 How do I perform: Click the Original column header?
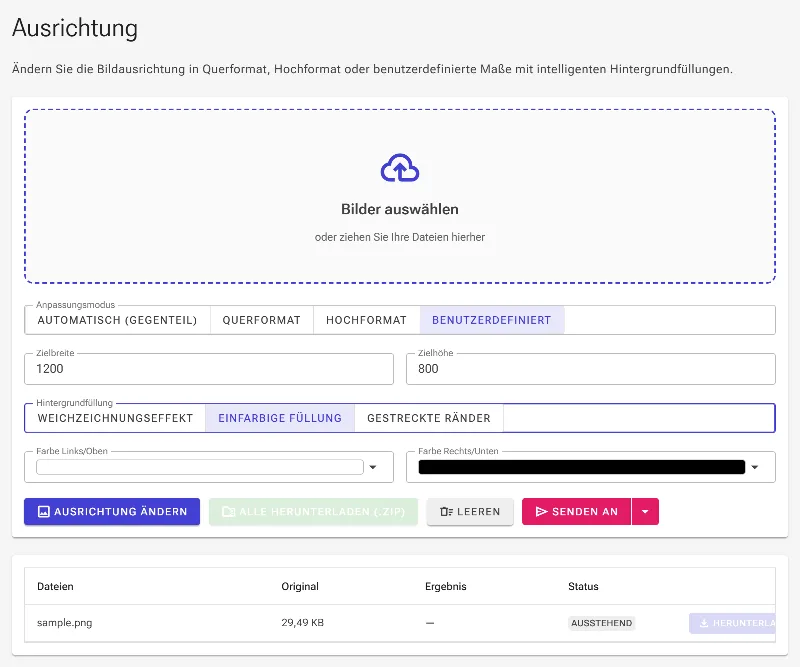pos(300,586)
